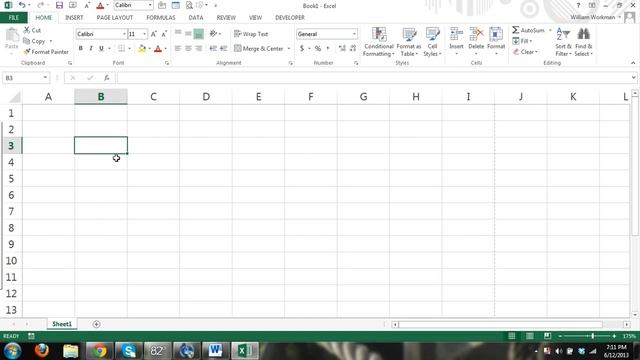
Task: Decrease the cell indent
Action: (x=213, y=49)
